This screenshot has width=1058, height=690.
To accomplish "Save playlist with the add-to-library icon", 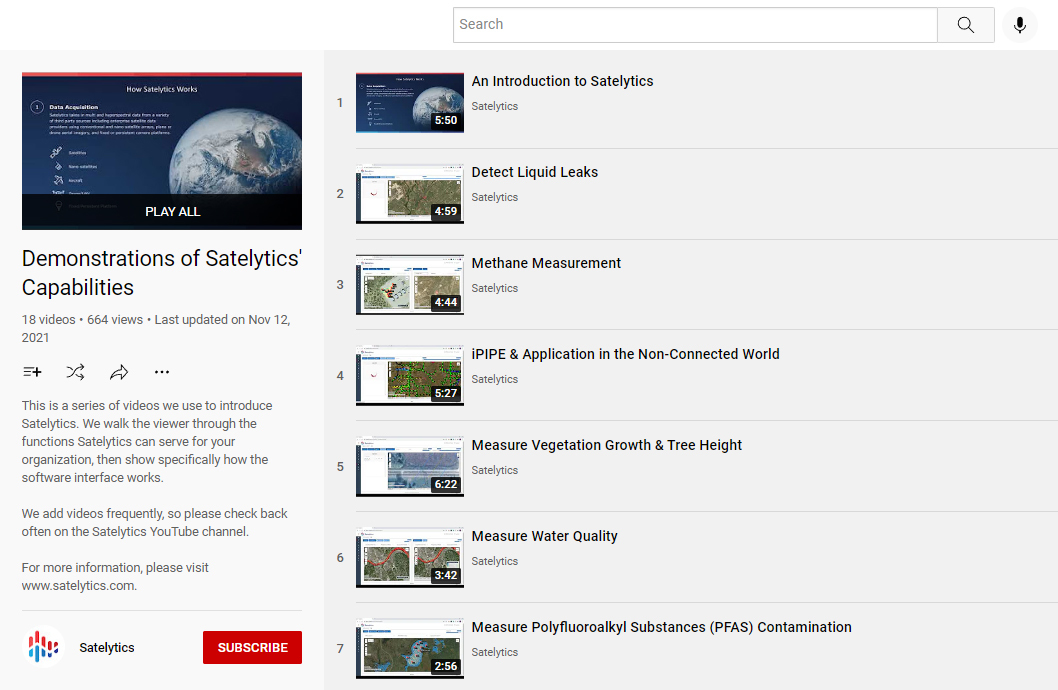I will pos(32,372).
